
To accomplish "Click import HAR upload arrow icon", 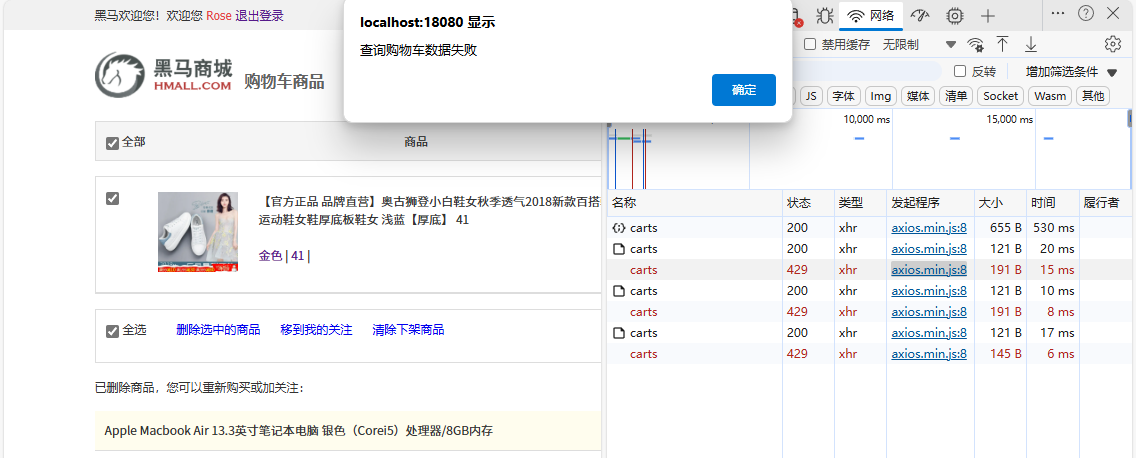I will (x=1002, y=45).
